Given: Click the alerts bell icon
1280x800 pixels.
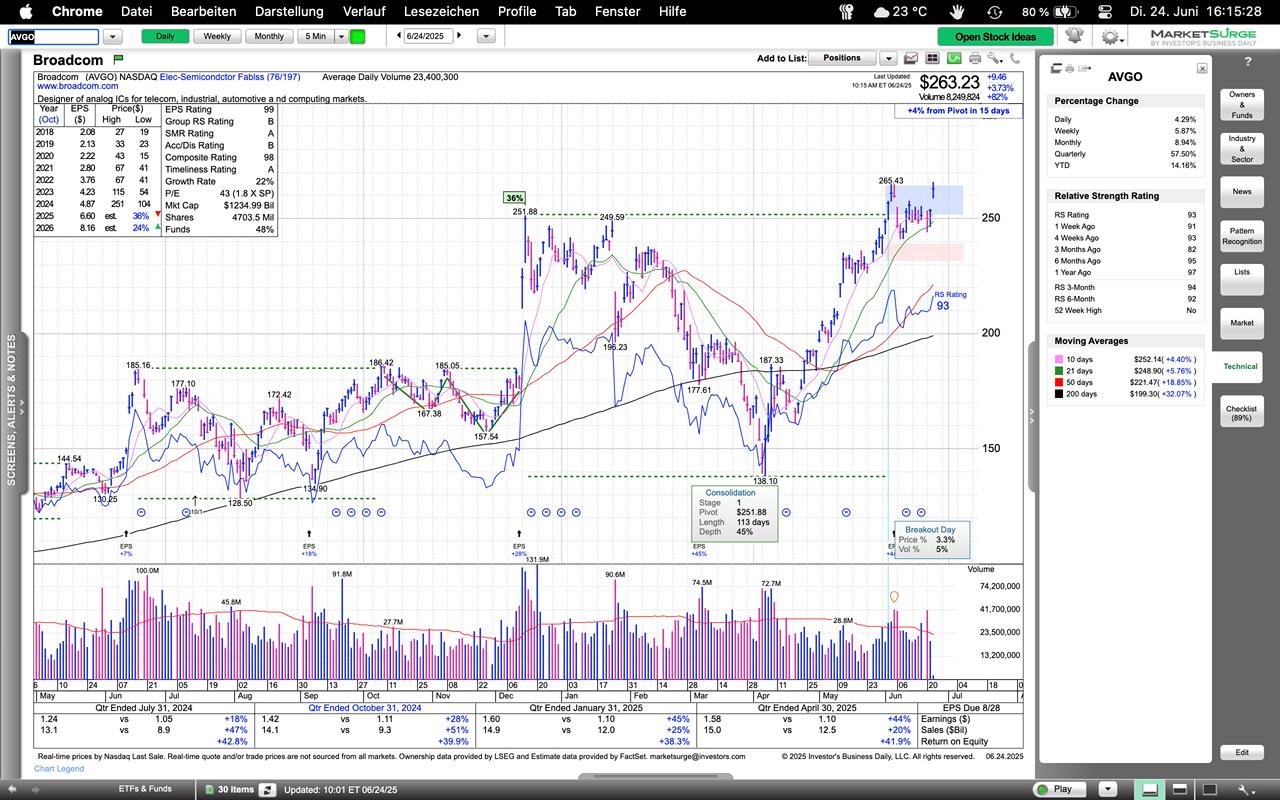Looking at the screenshot, I should (x=1074, y=36).
